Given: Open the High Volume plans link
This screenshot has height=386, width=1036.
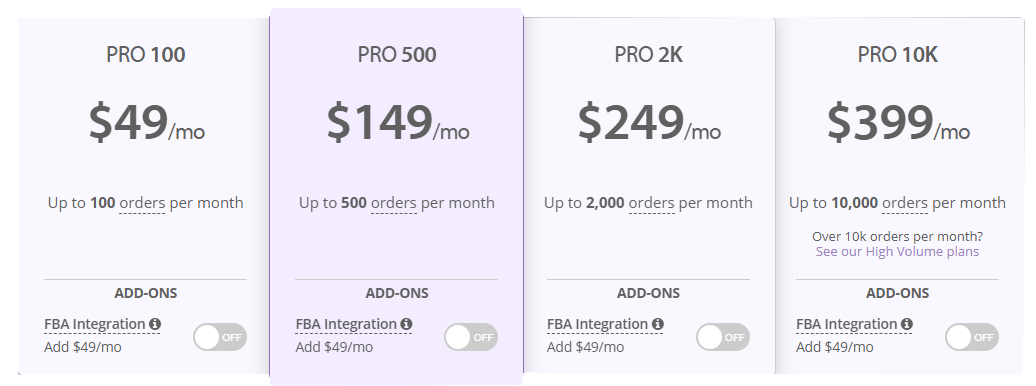Looking at the screenshot, I should pos(897,252).
